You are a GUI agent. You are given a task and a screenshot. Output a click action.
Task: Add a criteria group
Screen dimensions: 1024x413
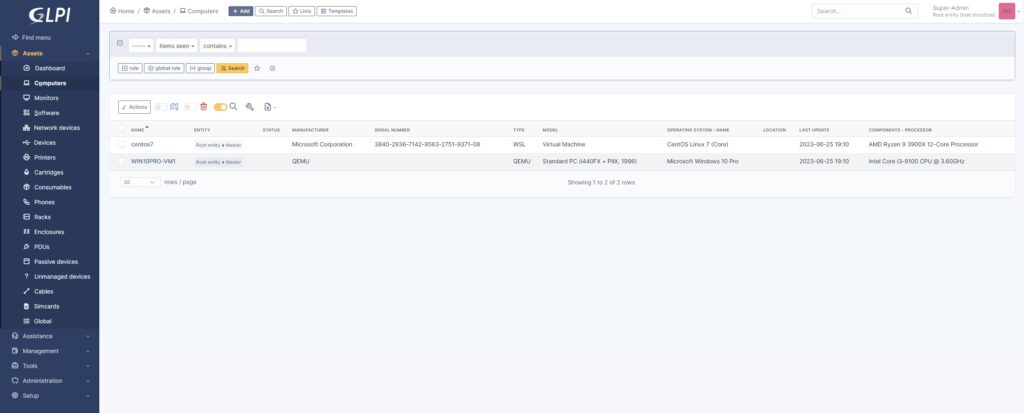(x=200, y=68)
